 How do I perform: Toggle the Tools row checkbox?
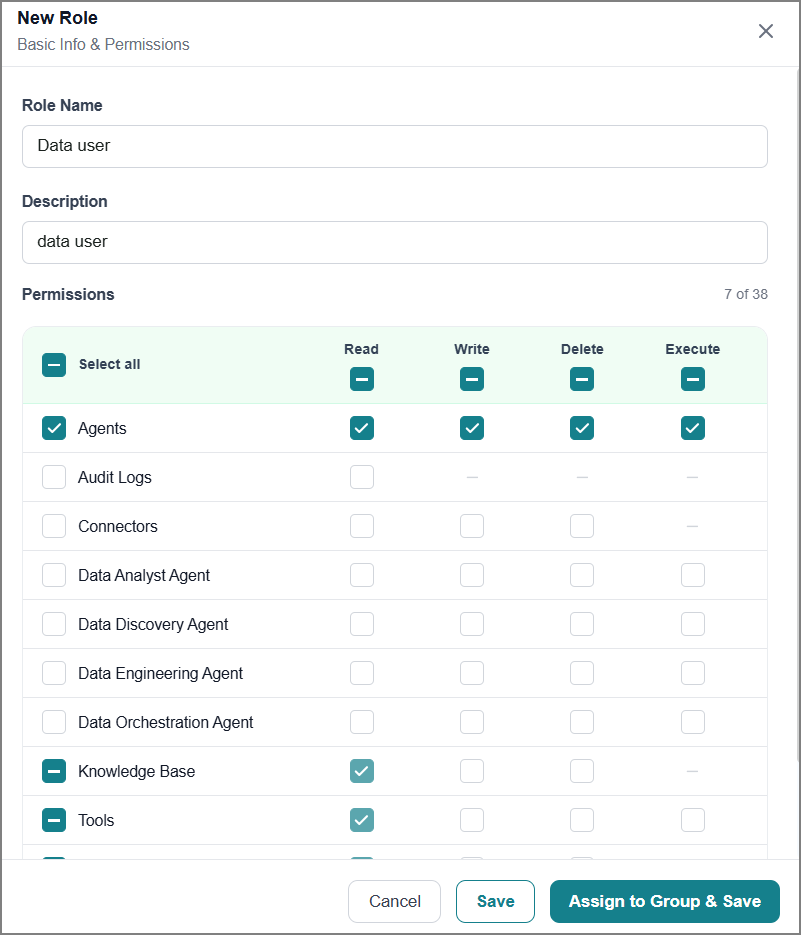[x=54, y=820]
